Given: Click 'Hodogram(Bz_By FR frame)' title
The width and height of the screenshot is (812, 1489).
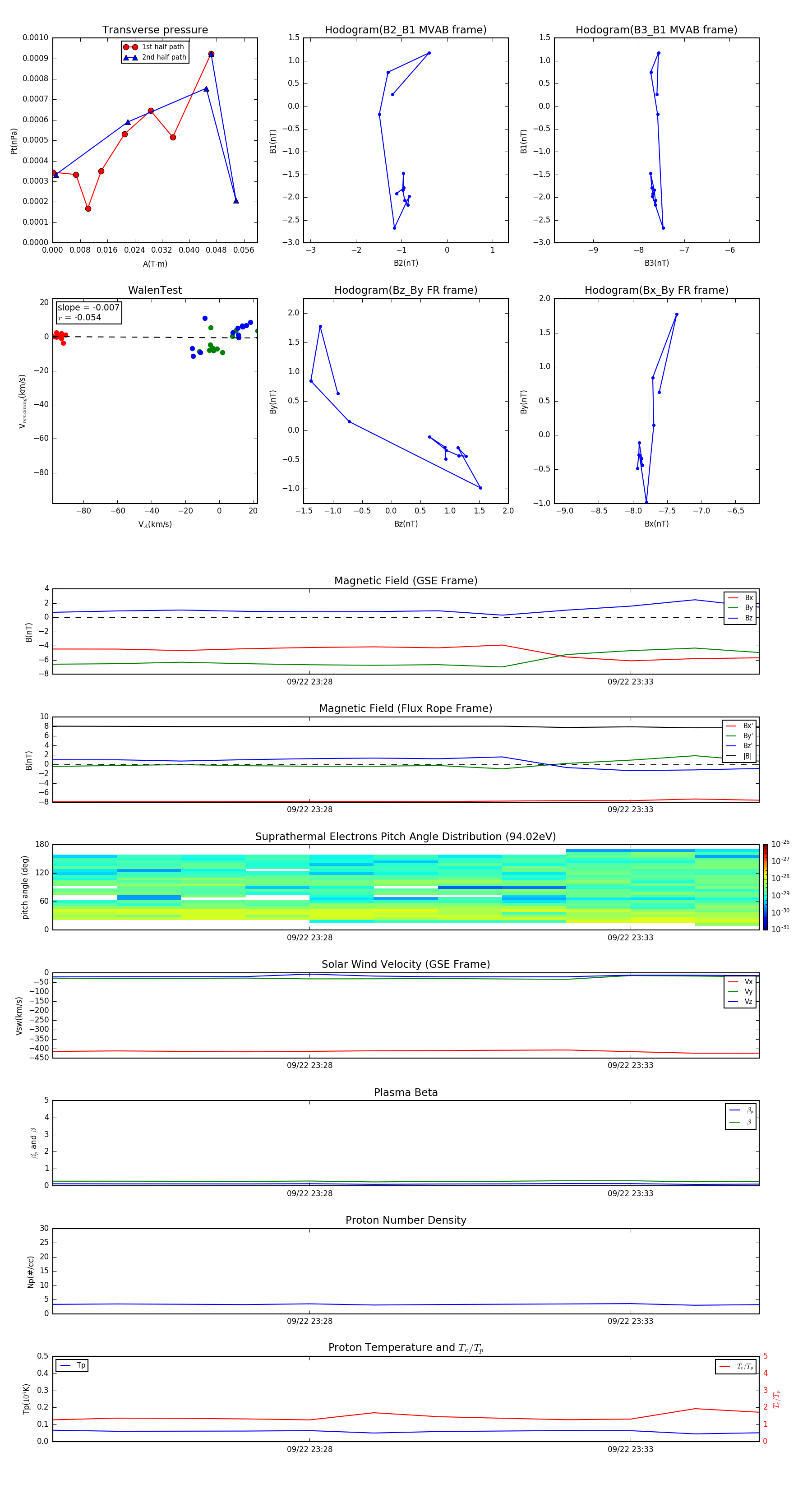Looking at the screenshot, I should click(x=406, y=290).
